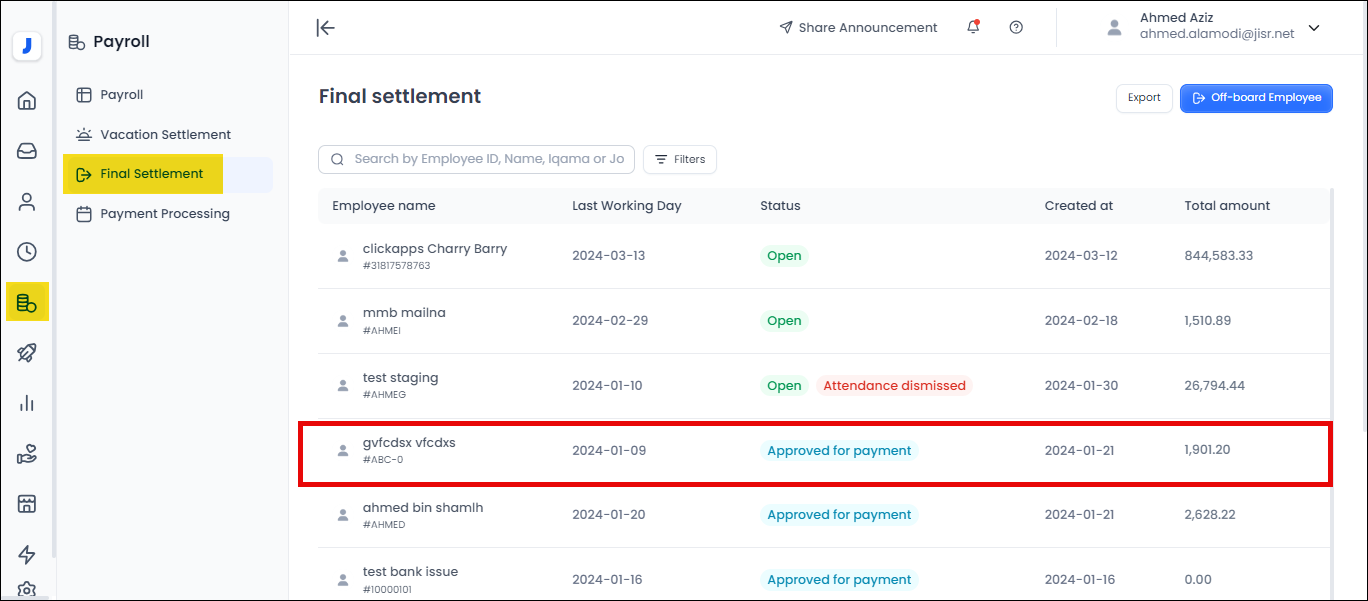Image resolution: width=1368 pixels, height=601 pixels.
Task: Open the gvfcdsx vfcdxs settlement row
Action: 409,442
